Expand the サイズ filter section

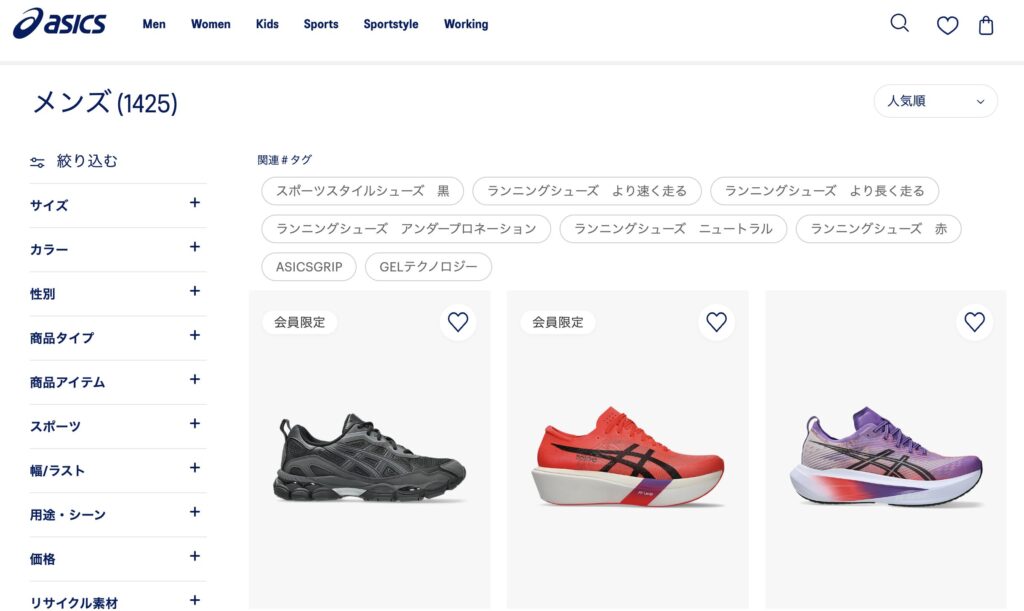(118, 205)
